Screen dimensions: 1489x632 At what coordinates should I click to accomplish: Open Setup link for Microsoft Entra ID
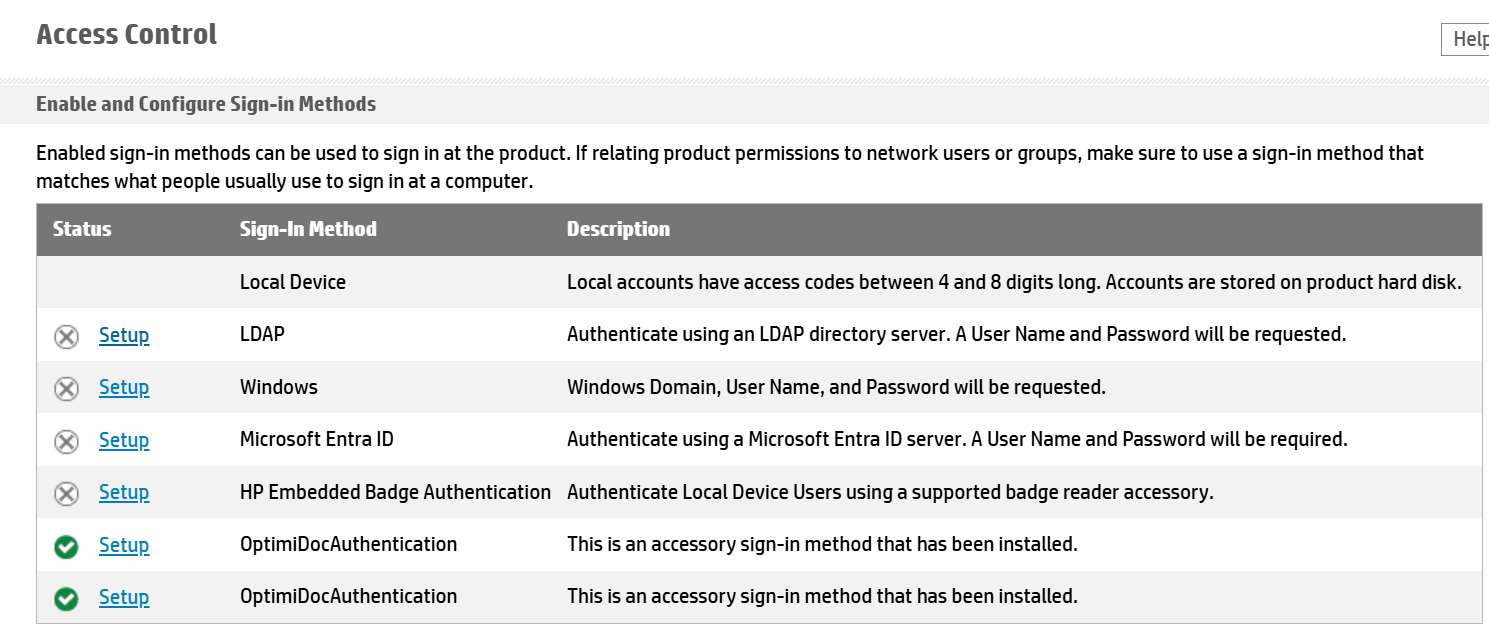124,440
